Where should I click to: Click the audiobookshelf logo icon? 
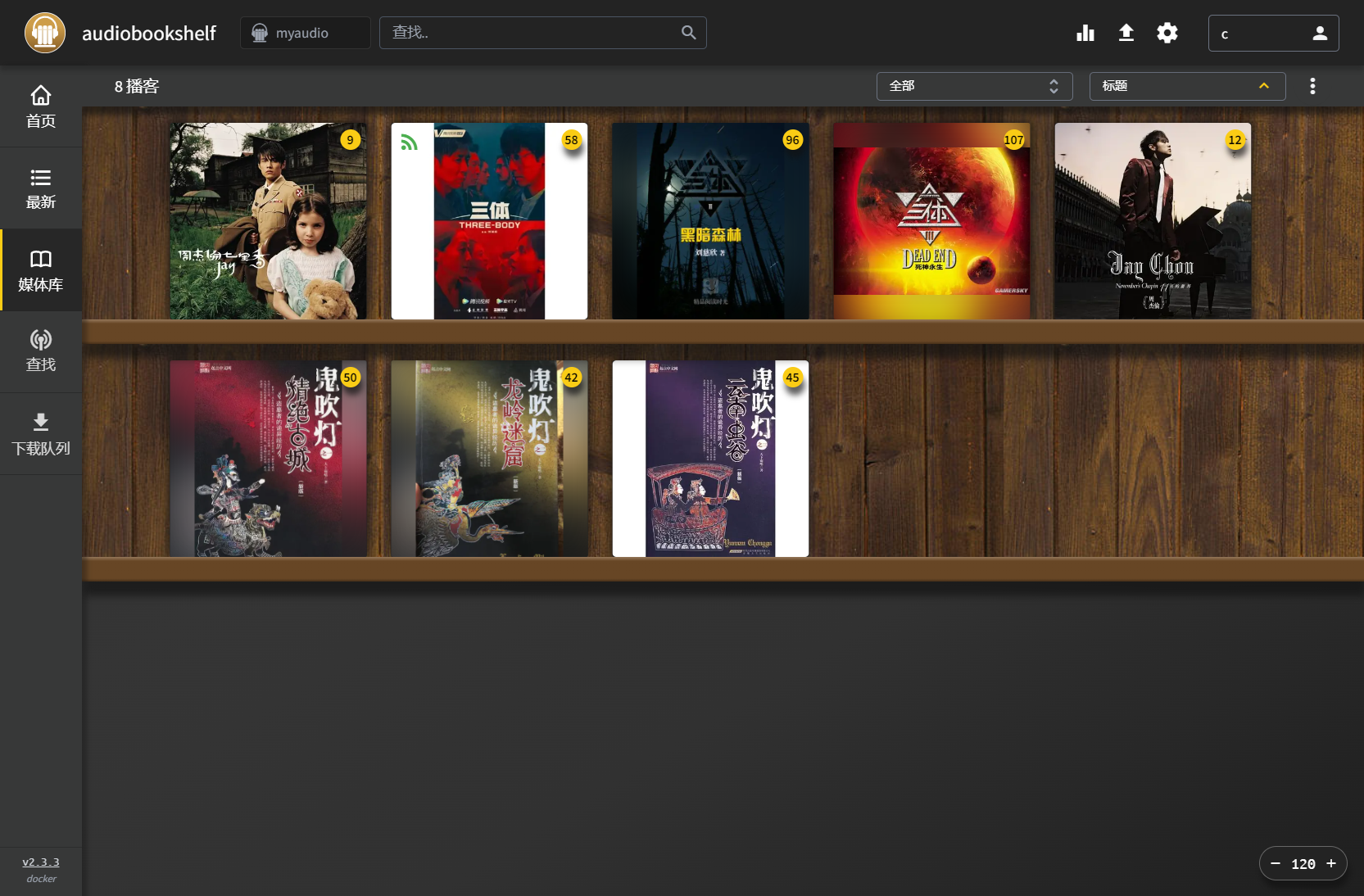coord(45,33)
